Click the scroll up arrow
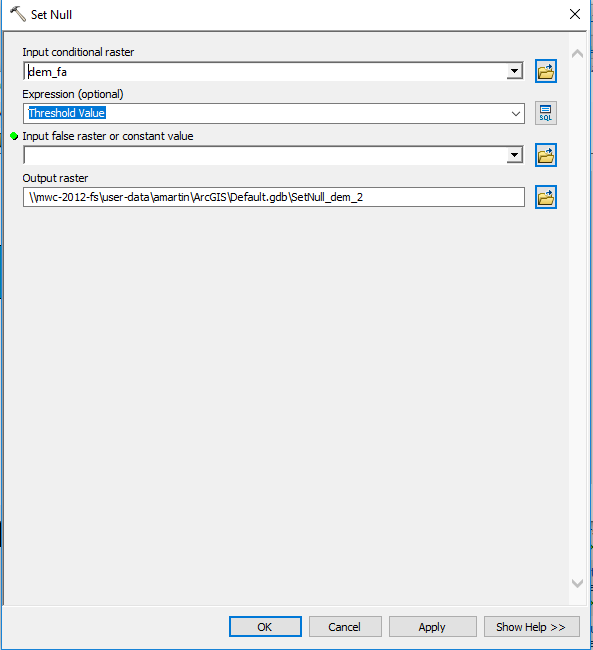The width and height of the screenshot is (593, 650). (577, 53)
